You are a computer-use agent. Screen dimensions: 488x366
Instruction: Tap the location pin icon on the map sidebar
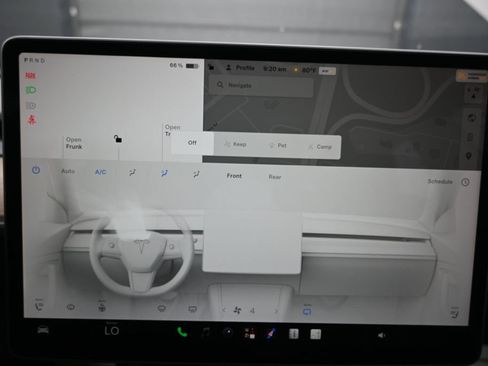[x=469, y=156]
